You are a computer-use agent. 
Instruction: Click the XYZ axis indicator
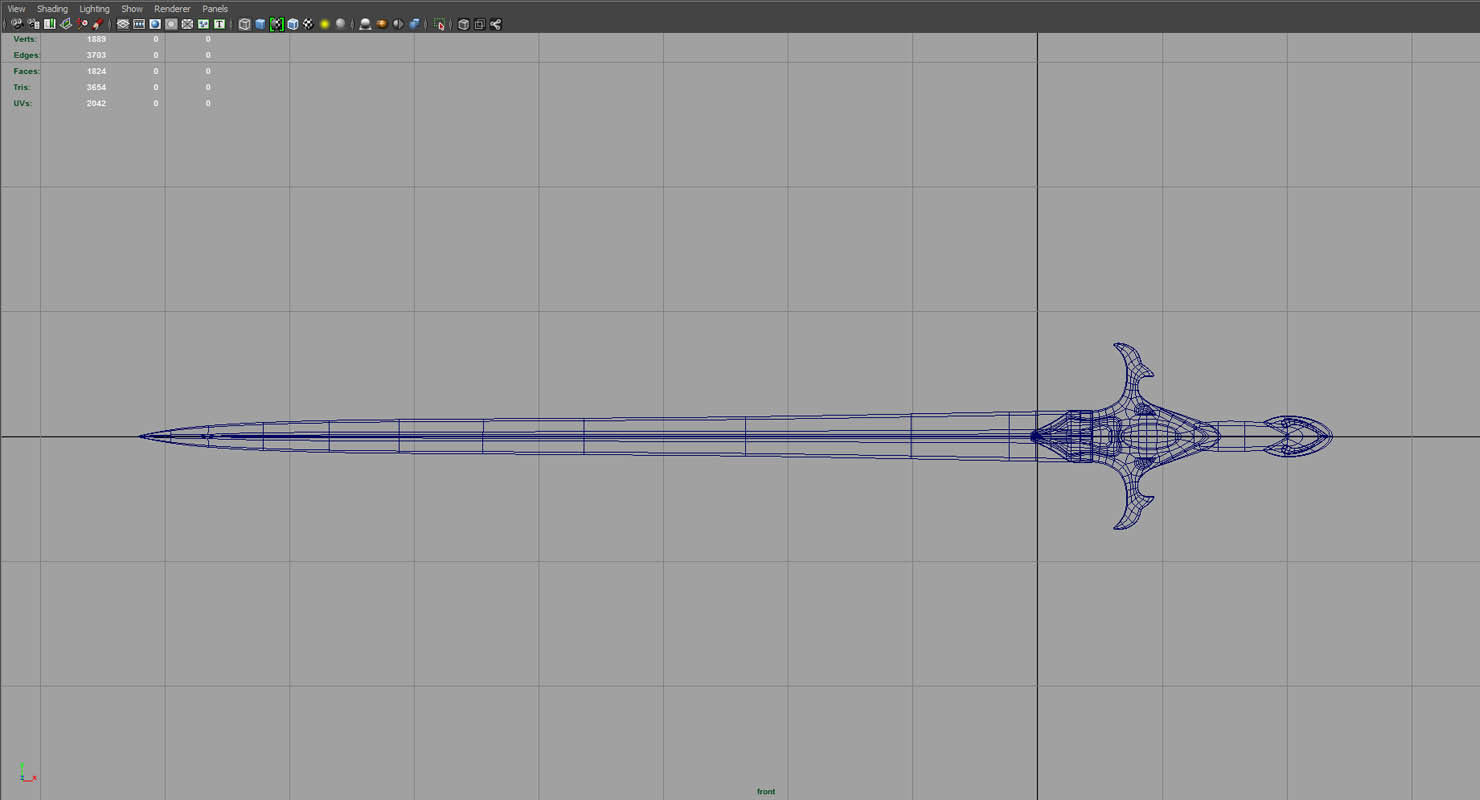(27, 773)
